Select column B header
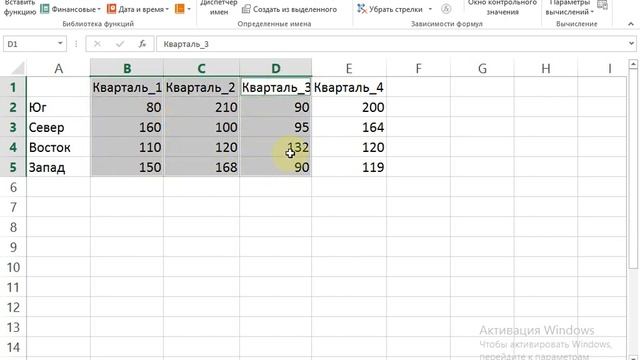Screen dimensions: 640x360 [x=127, y=68]
